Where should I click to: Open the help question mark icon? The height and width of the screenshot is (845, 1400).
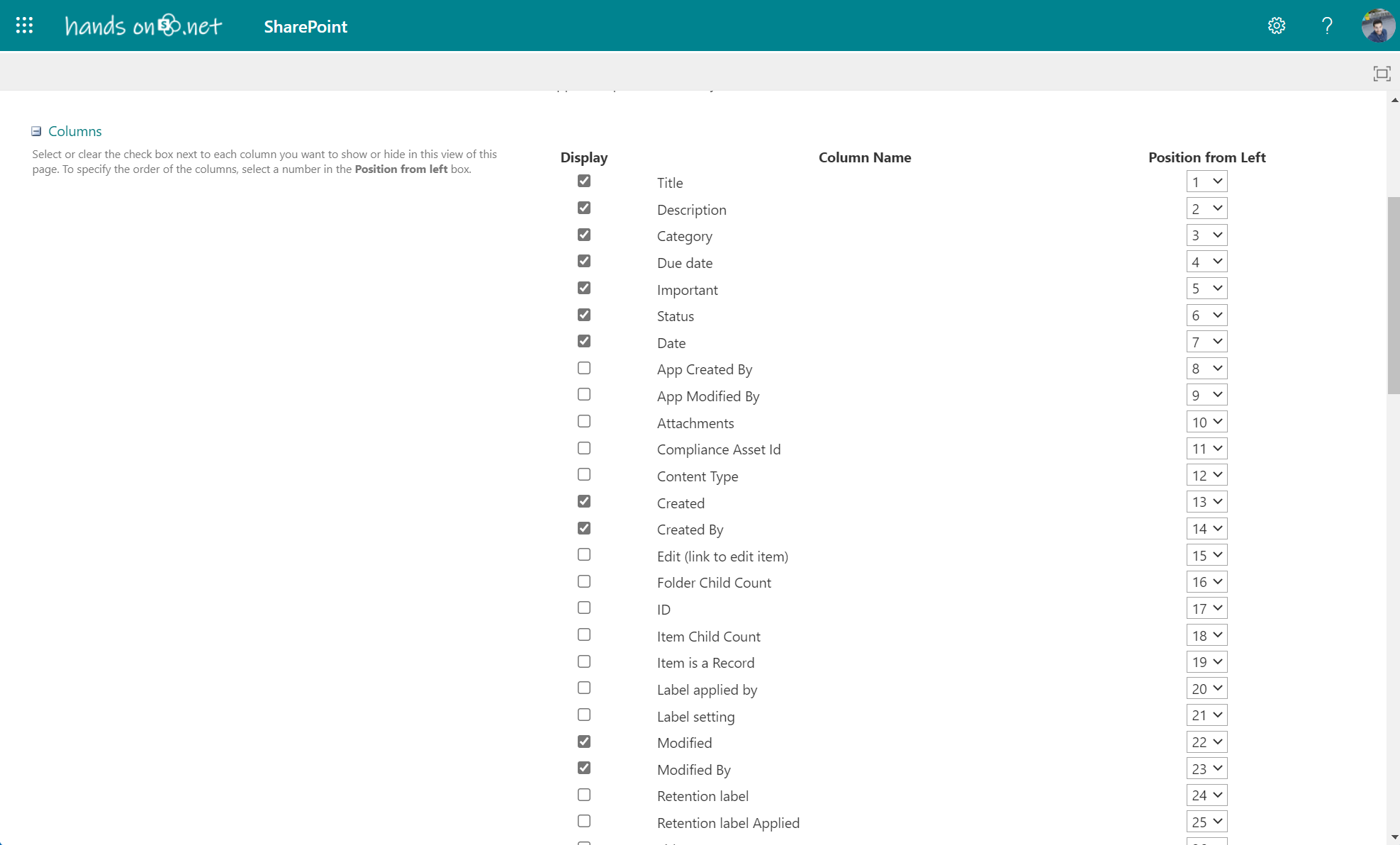click(x=1327, y=26)
